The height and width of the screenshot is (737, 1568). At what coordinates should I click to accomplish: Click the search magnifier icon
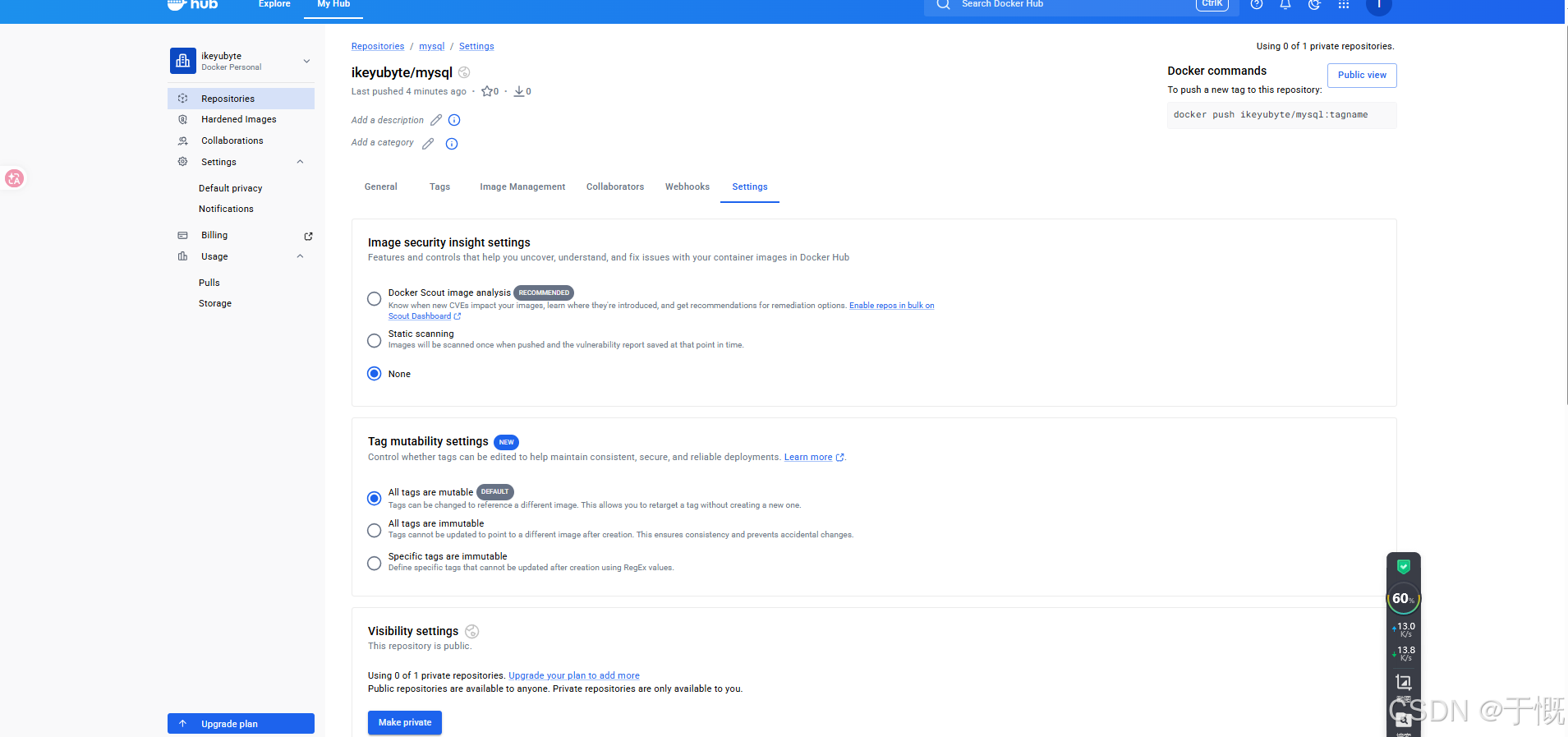point(943,4)
